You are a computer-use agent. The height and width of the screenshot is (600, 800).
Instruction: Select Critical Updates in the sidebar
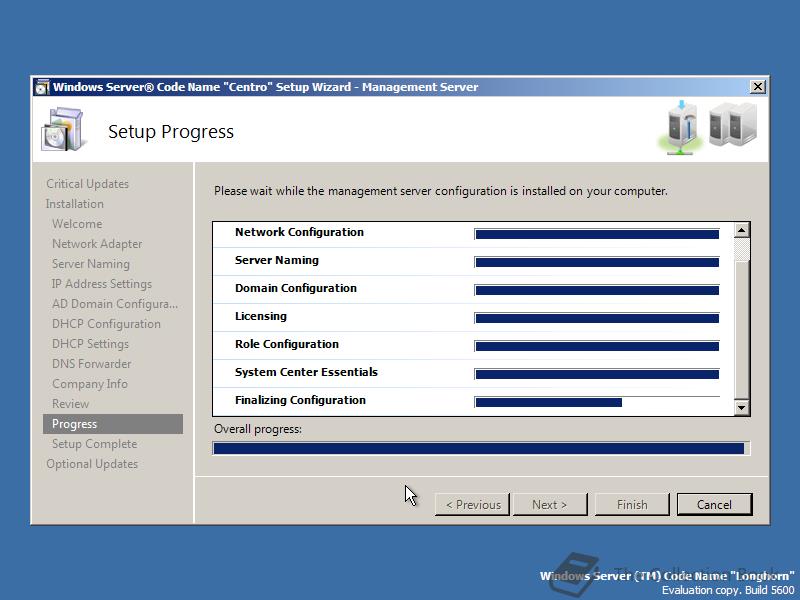click(x=87, y=184)
